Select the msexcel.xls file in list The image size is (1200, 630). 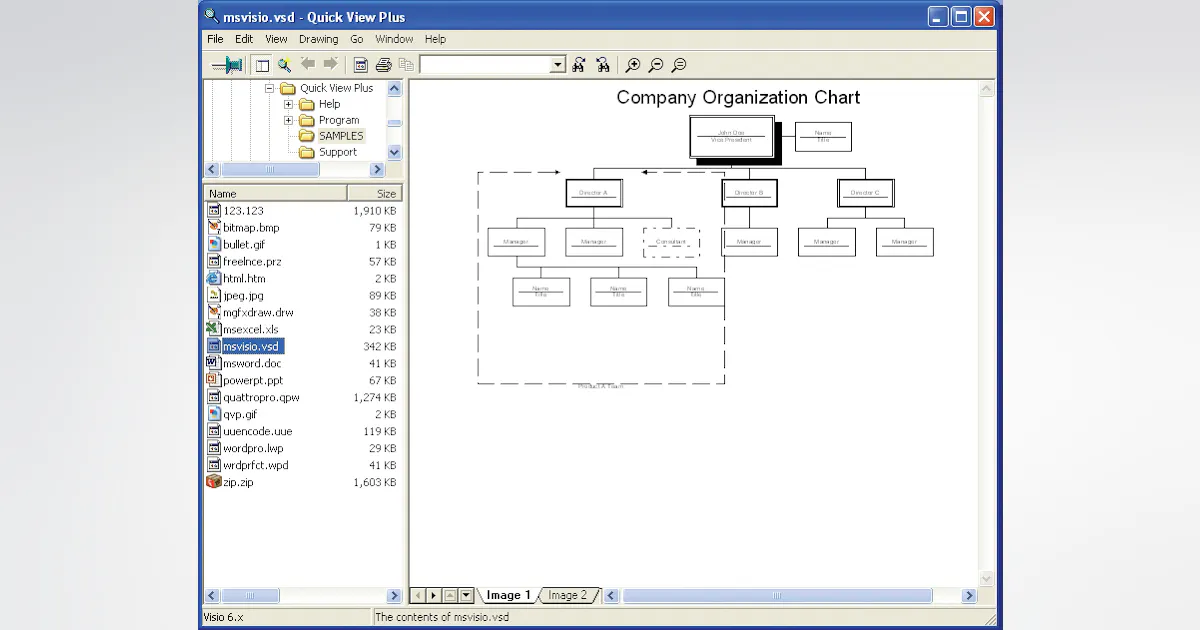pos(250,329)
